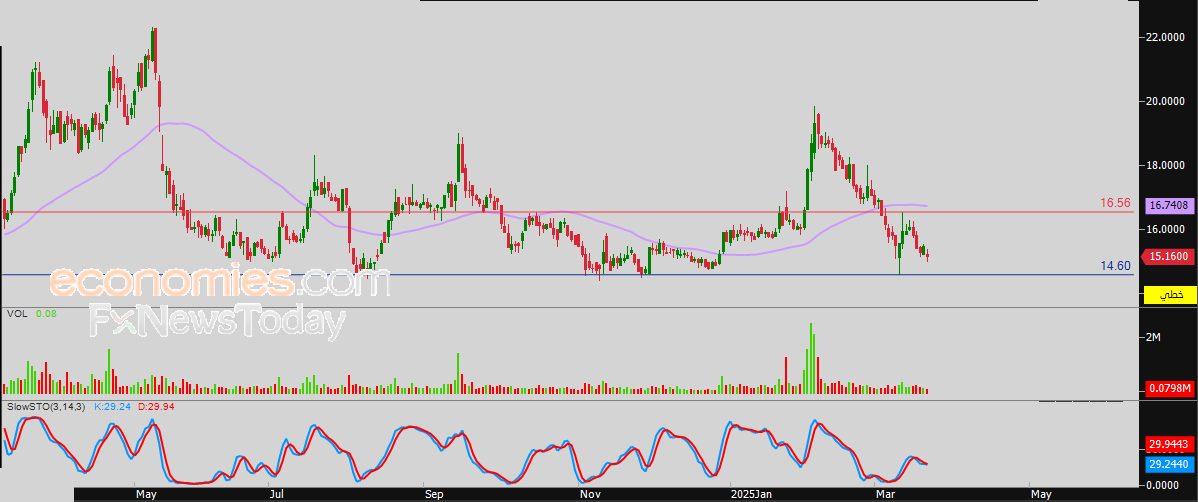Image resolution: width=1198 pixels, height=502 pixels.
Task: Click the Sep timeline label
Action: click(434, 495)
